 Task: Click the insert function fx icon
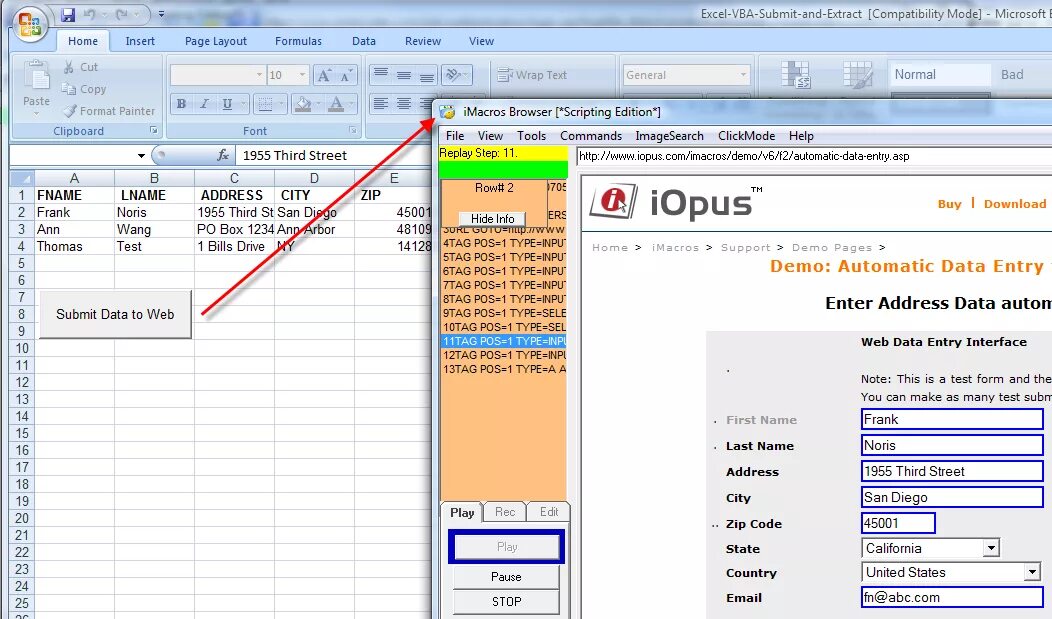coord(223,156)
